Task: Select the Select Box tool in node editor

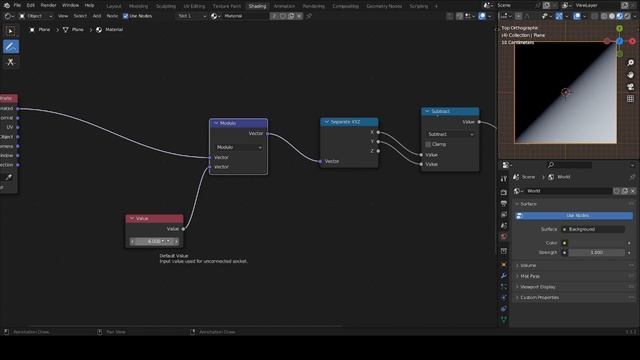Action: click(x=11, y=31)
